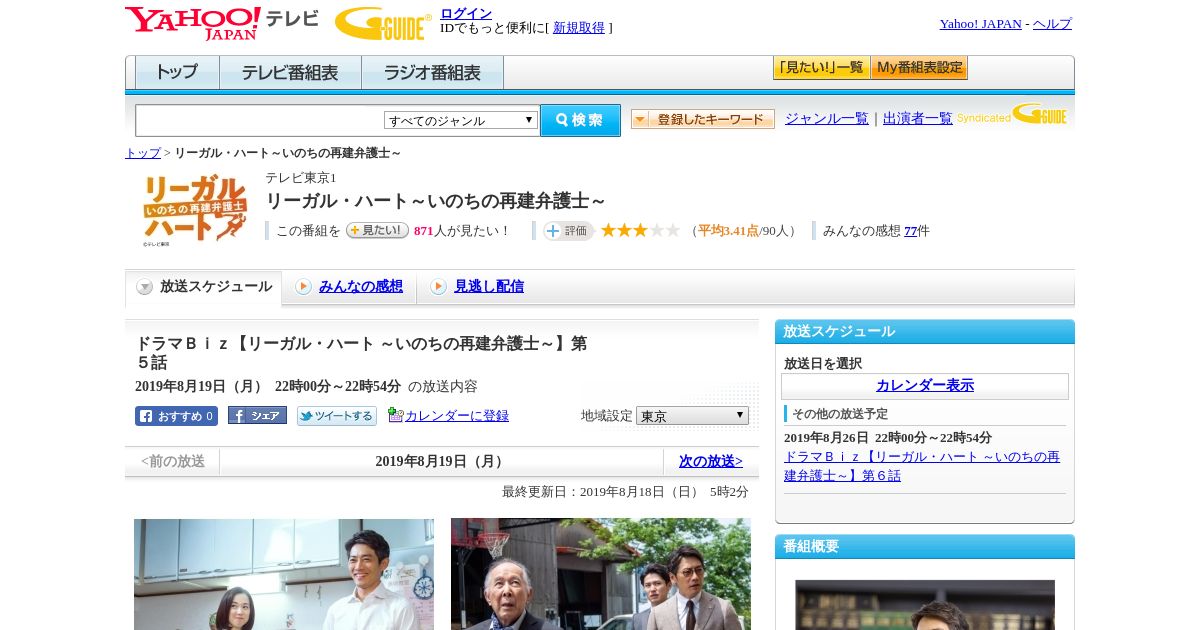Click the ツイートする Twitter button
This screenshot has width=1200, height=630.
point(337,416)
